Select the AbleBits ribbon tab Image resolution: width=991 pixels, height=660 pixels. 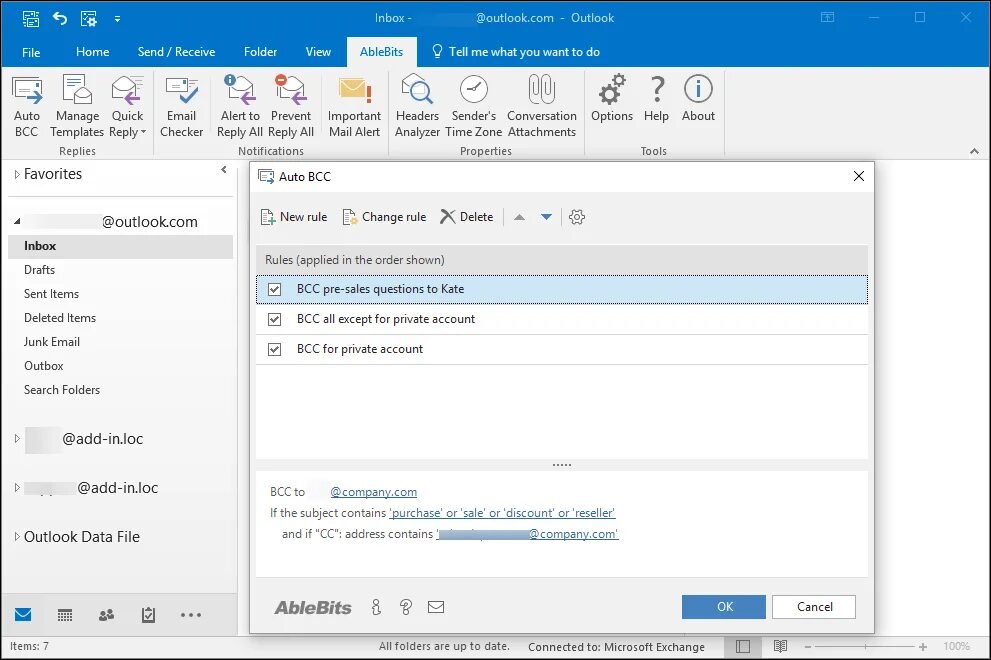(x=381, y=52)
